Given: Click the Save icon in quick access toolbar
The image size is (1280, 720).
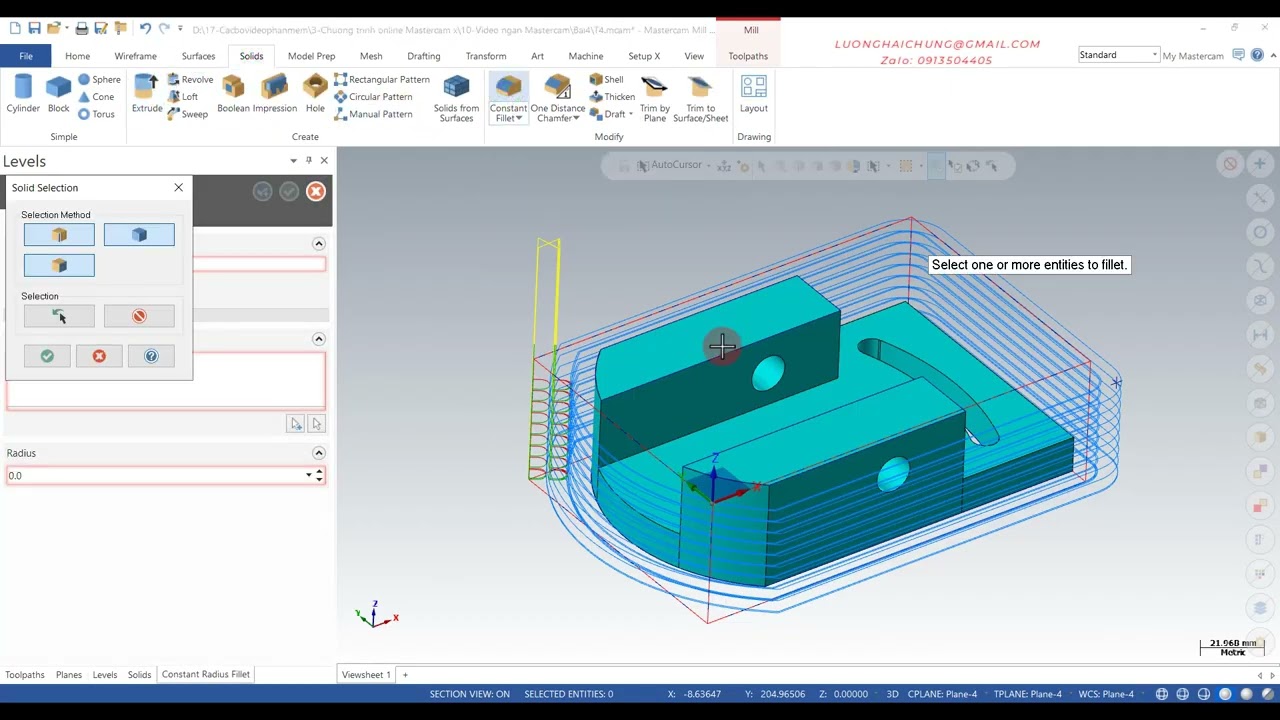Looking at the screenshot, I should pos(34,28).
